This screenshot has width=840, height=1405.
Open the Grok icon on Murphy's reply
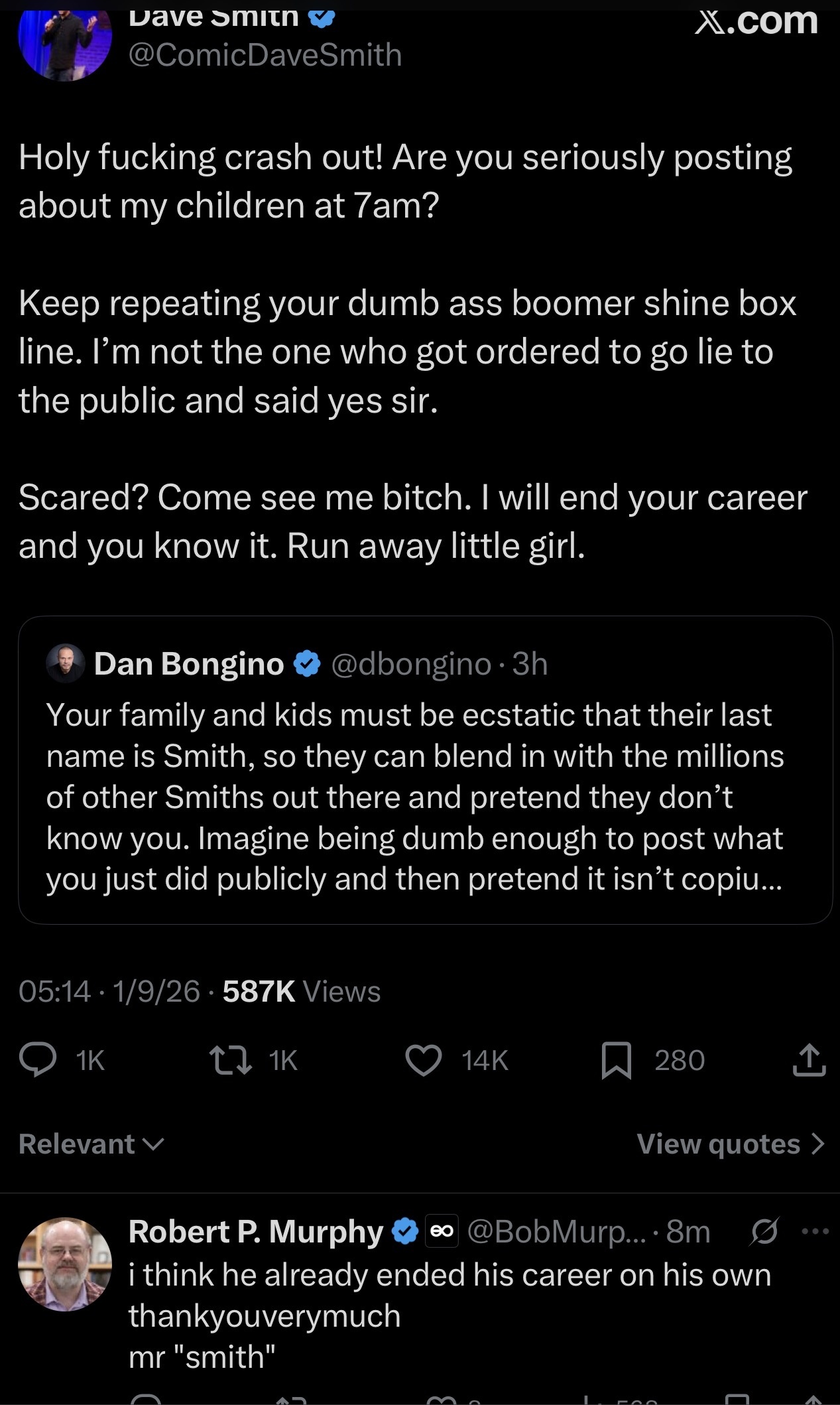[764, 1232]
